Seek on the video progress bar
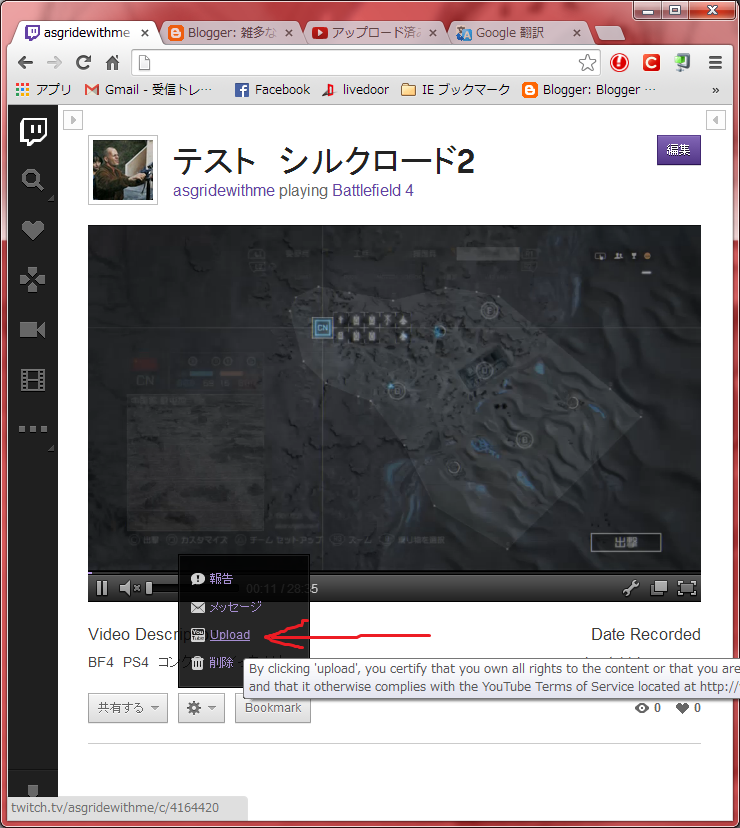 [394, 572]
